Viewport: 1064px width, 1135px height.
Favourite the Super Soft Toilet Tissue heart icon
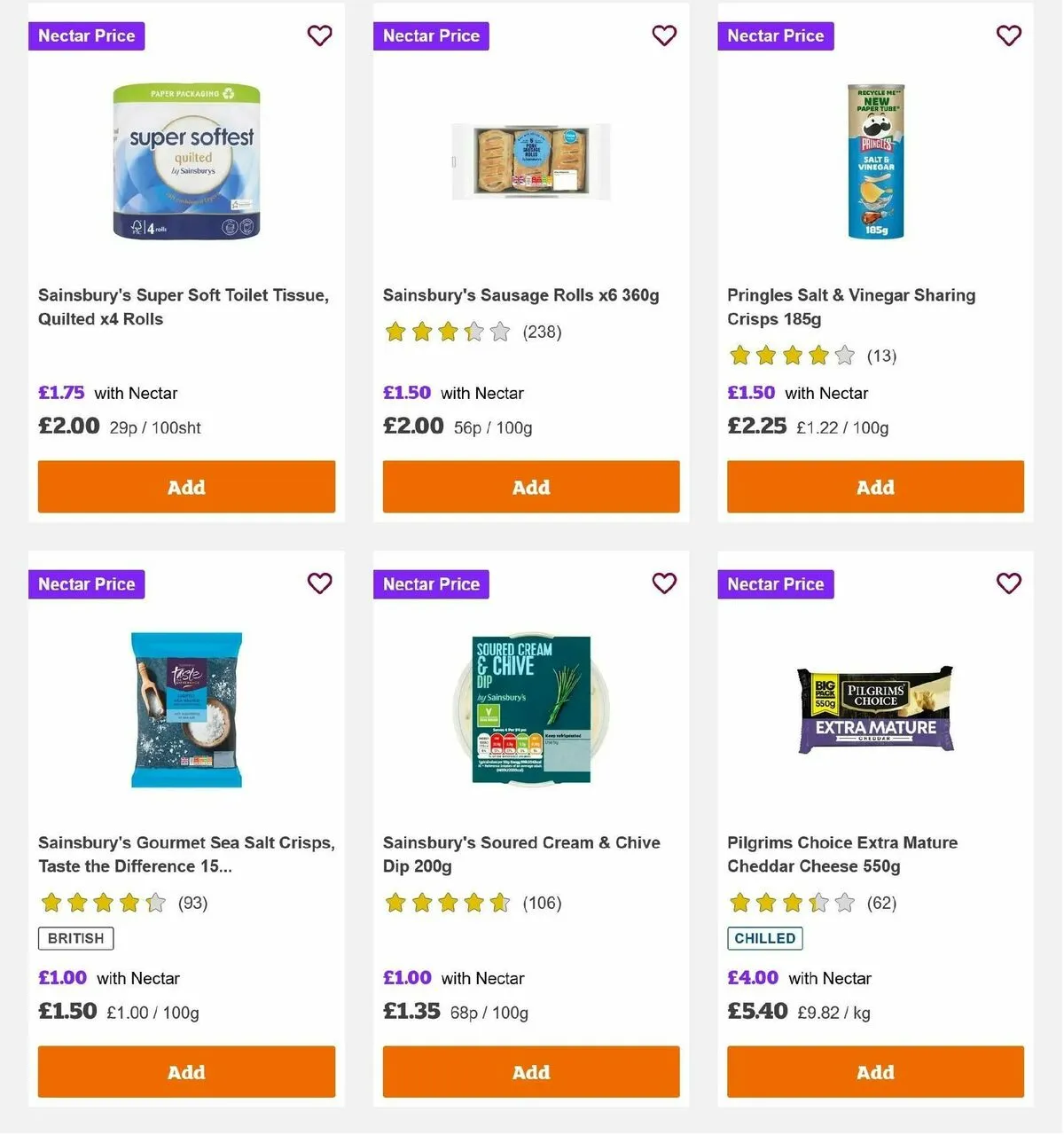click(319, 35)
